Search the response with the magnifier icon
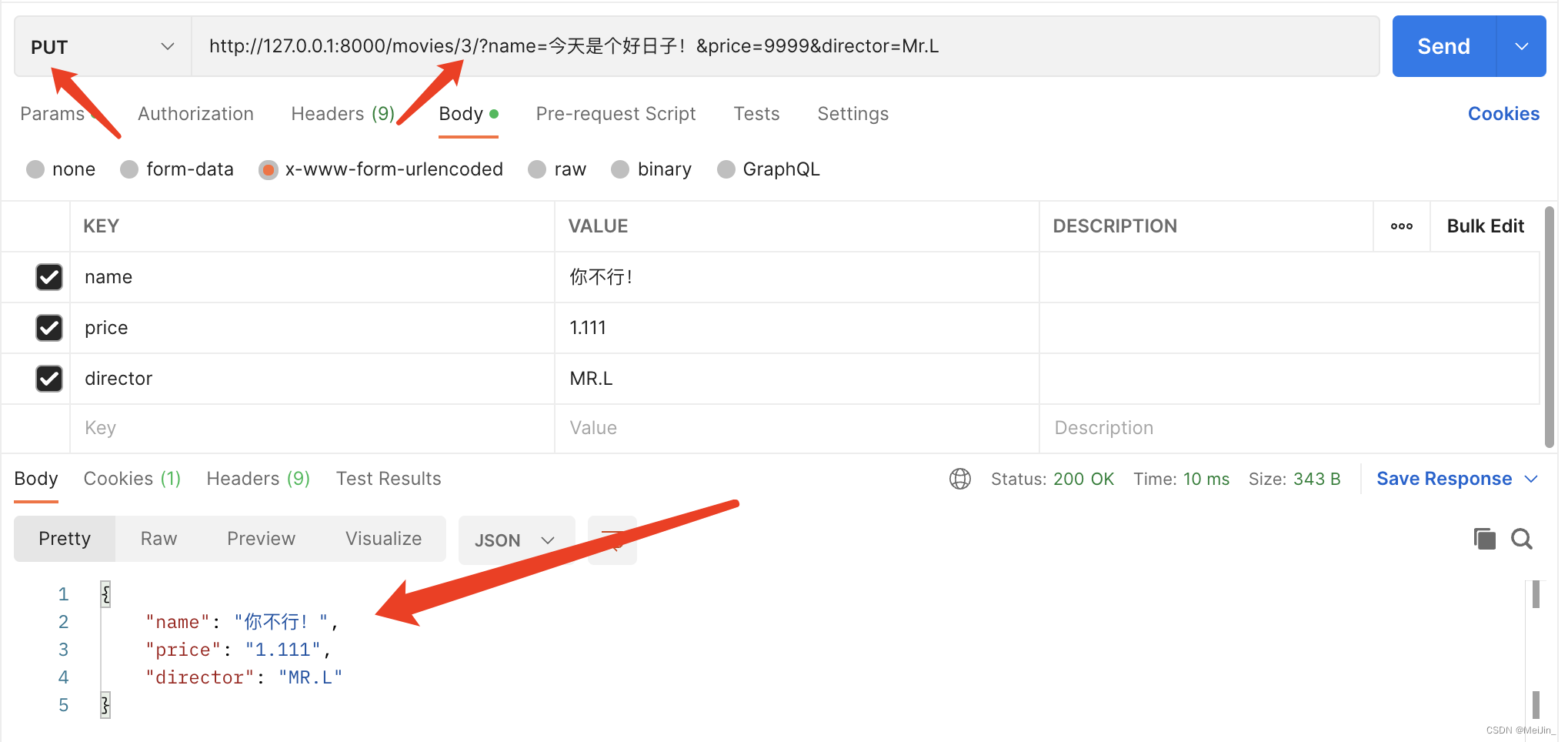The width and height of the screenshot is (1568, 742). coord(1522,539)
